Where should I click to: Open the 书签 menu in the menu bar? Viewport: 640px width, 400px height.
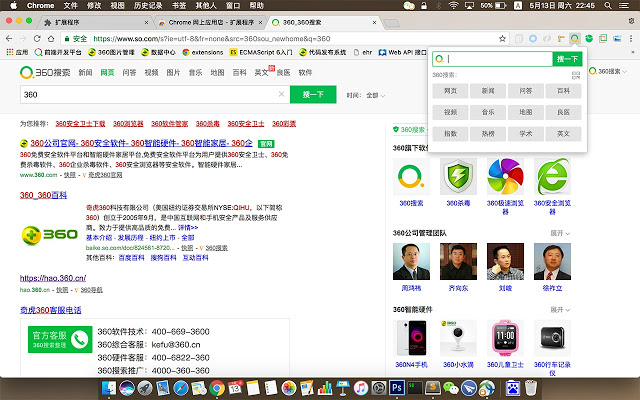coord(179,6)
